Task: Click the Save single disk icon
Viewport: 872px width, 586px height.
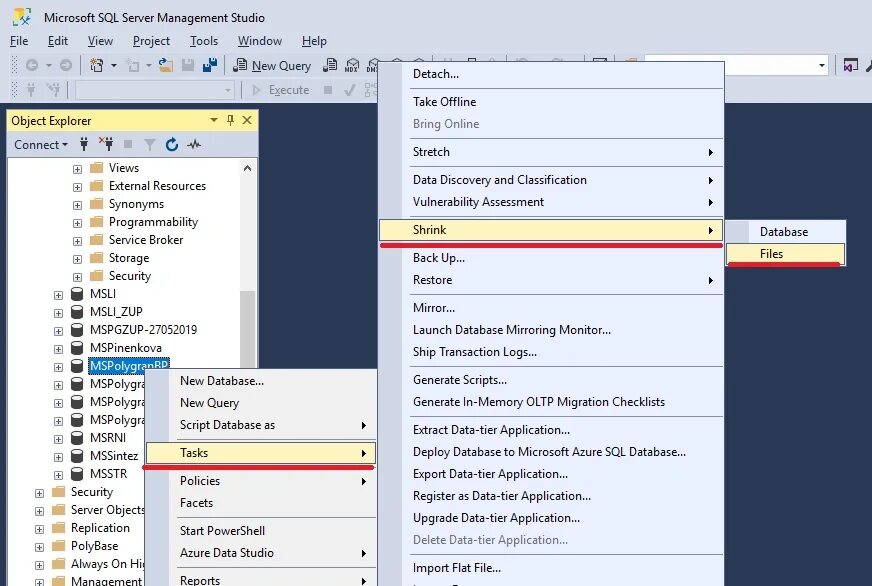Action: [x=188, y=66]
